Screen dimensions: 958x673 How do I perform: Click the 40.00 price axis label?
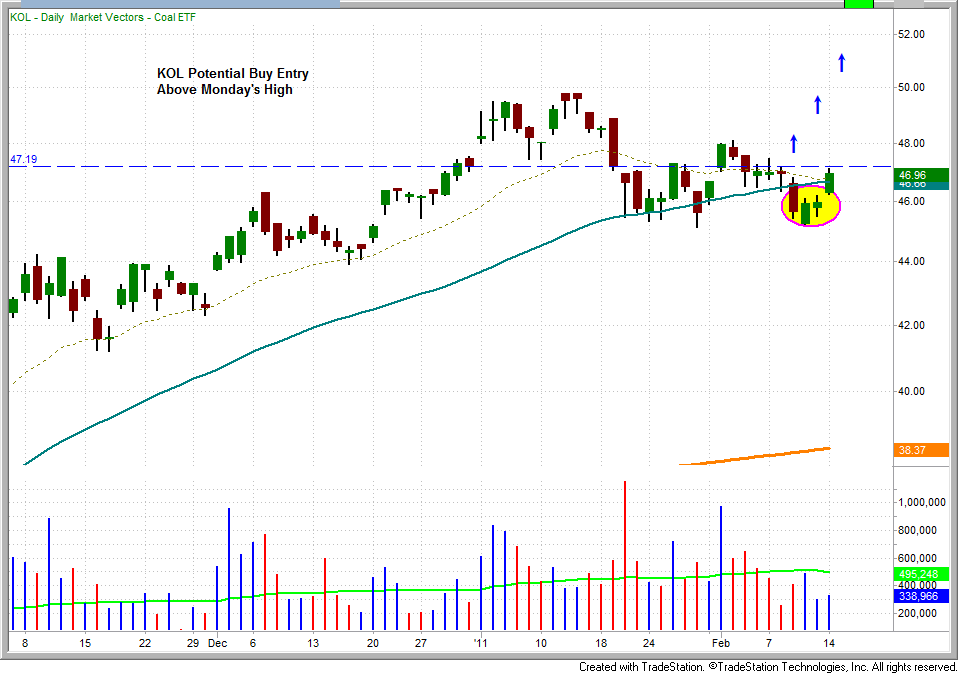911,391
